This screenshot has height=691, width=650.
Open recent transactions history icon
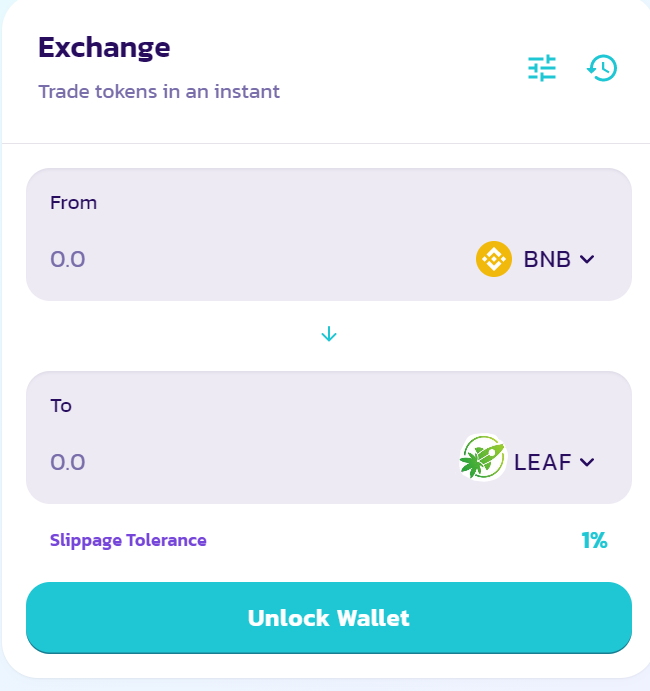click(x=602, y=68)
